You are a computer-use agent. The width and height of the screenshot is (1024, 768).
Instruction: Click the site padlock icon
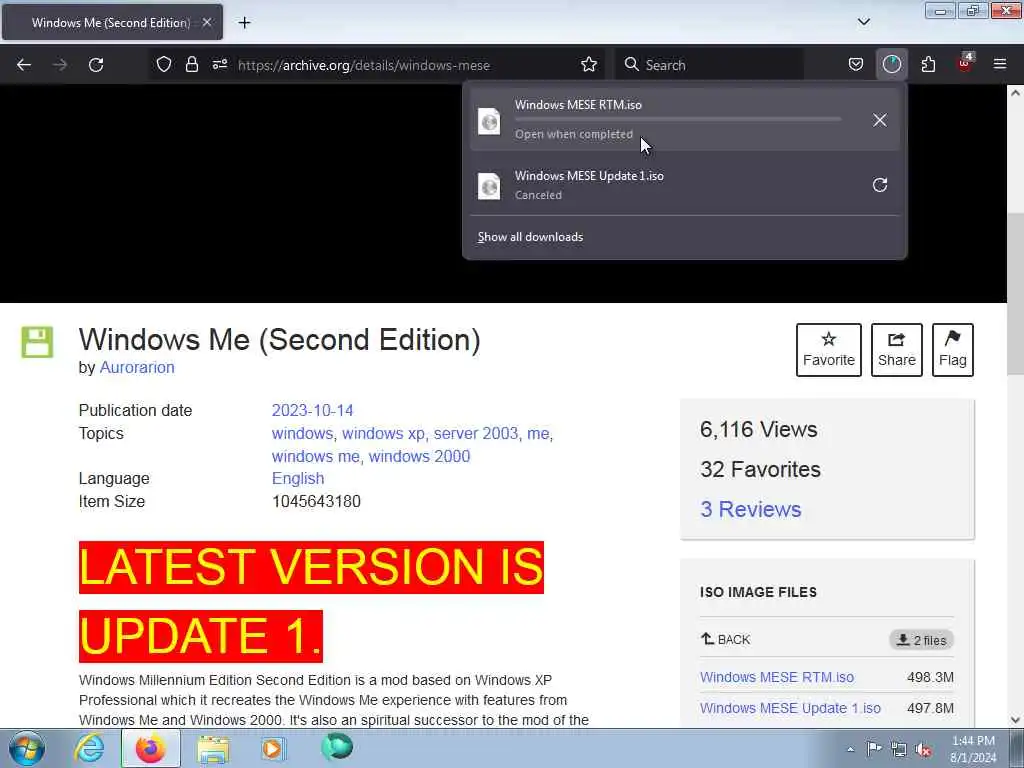pyautogui.click(x=191, y=65)
